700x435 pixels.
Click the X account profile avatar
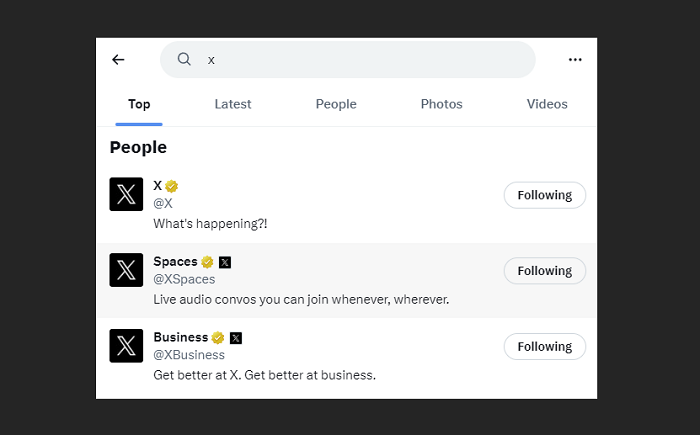[x=126, y=194]
